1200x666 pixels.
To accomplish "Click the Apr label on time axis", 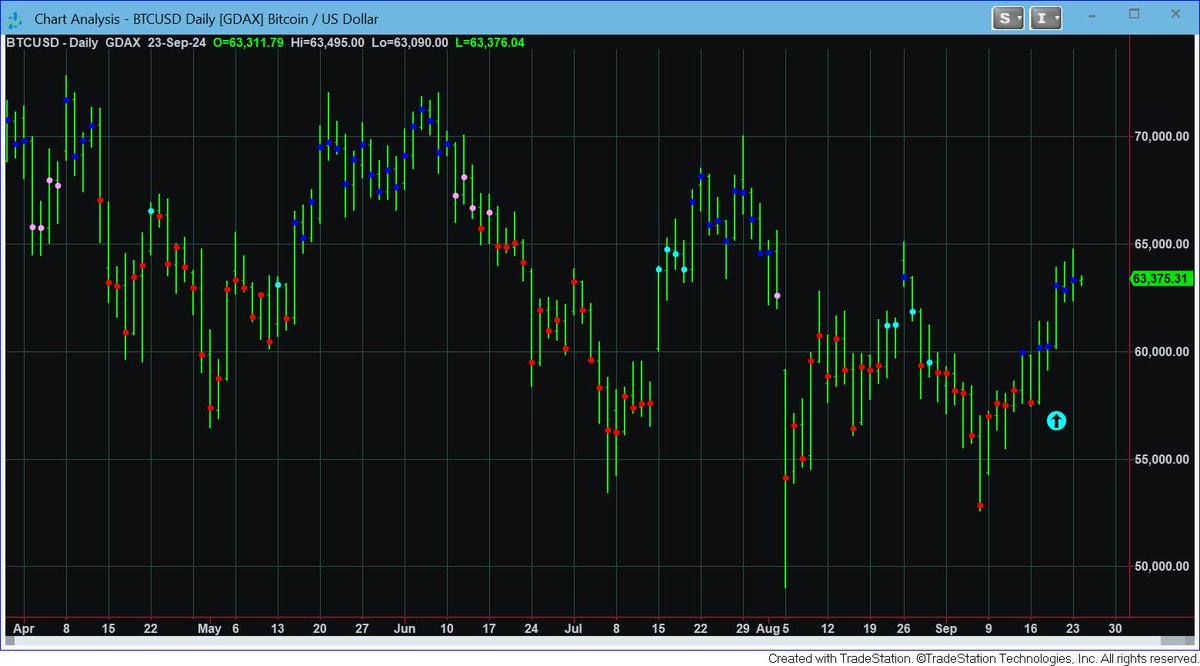I will (x=23, y=629).
